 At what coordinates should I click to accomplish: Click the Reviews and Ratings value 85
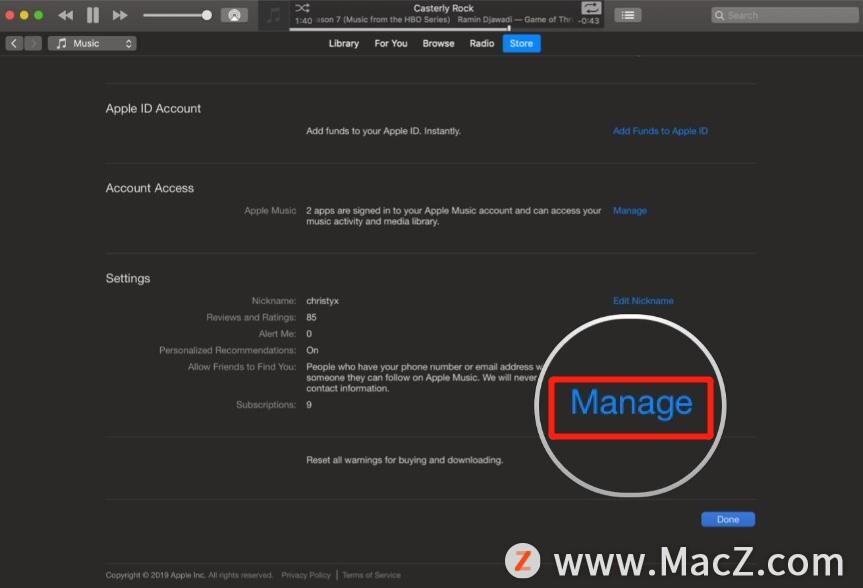[x=312, y=317]
